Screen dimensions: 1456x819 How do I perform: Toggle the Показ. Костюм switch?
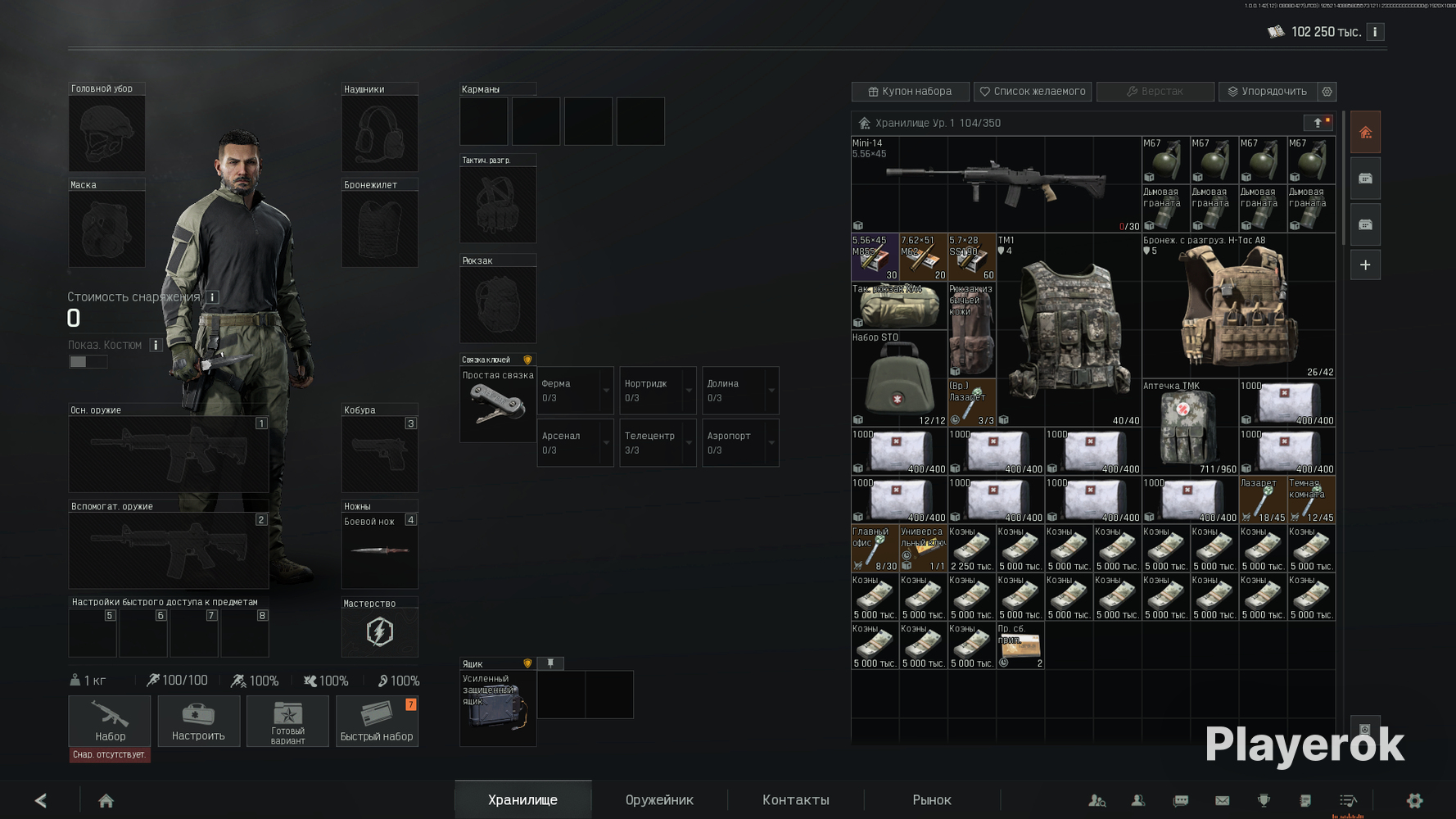point(88,362)
